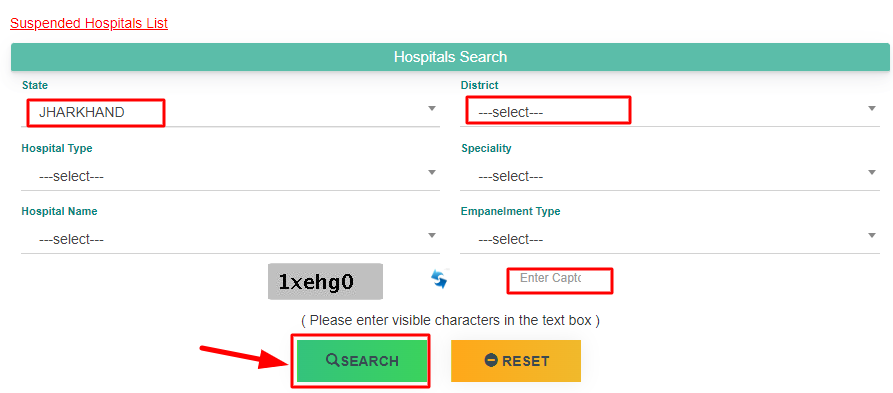Click the orange RESET button

[516, 361]
